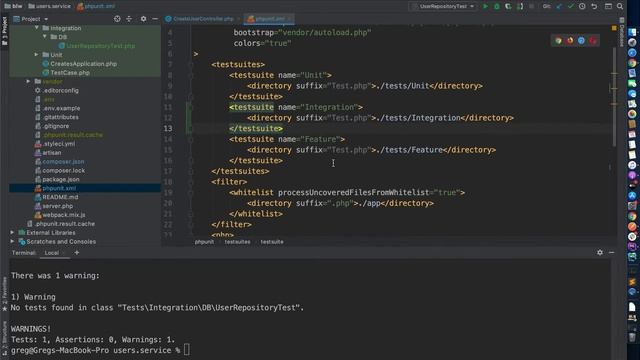Click the users.service breadcrumb in navigation bar
This screenshot has width=640, height=360.
(49, 6)
